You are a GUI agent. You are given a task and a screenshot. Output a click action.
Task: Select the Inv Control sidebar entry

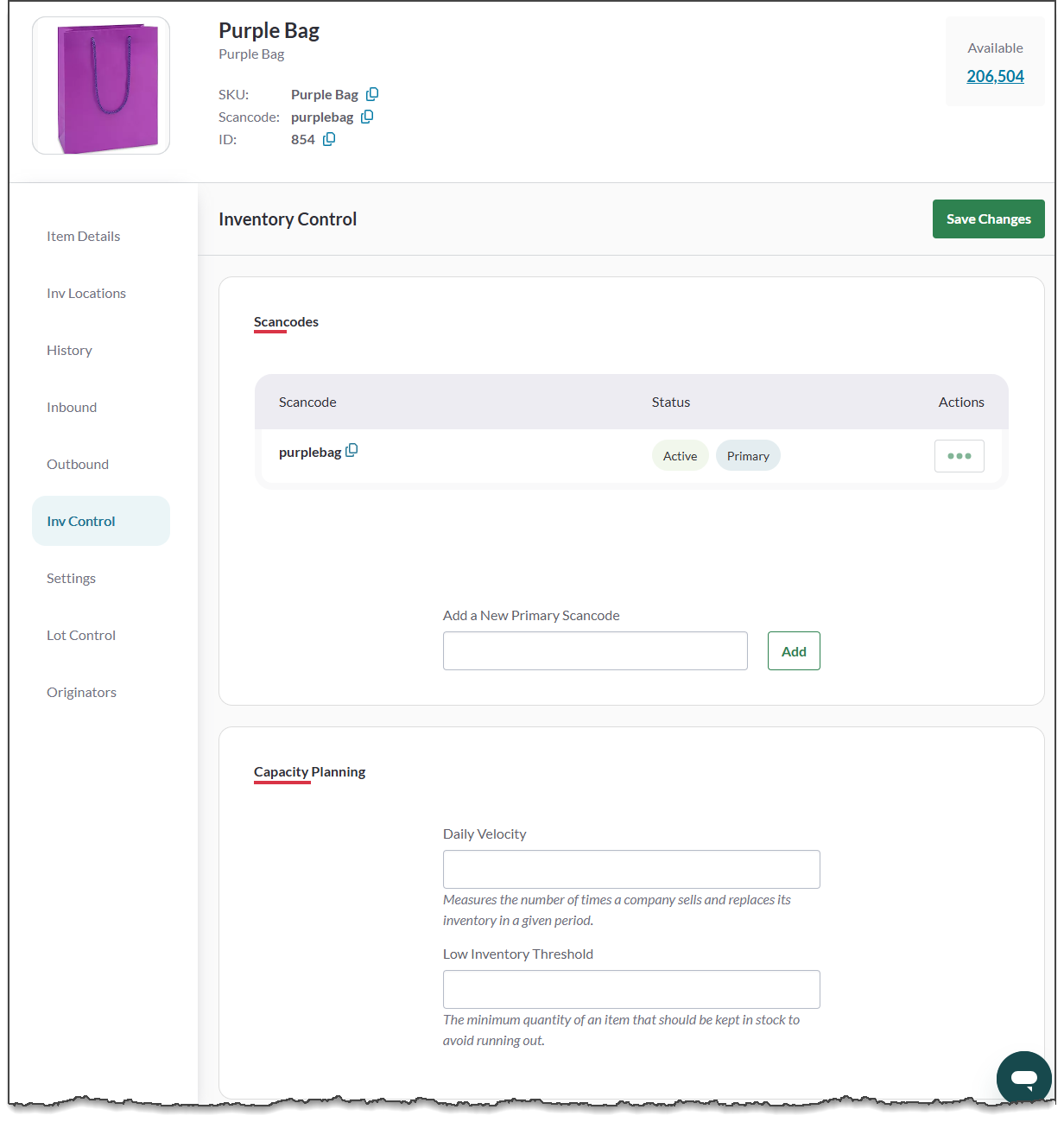80,521
